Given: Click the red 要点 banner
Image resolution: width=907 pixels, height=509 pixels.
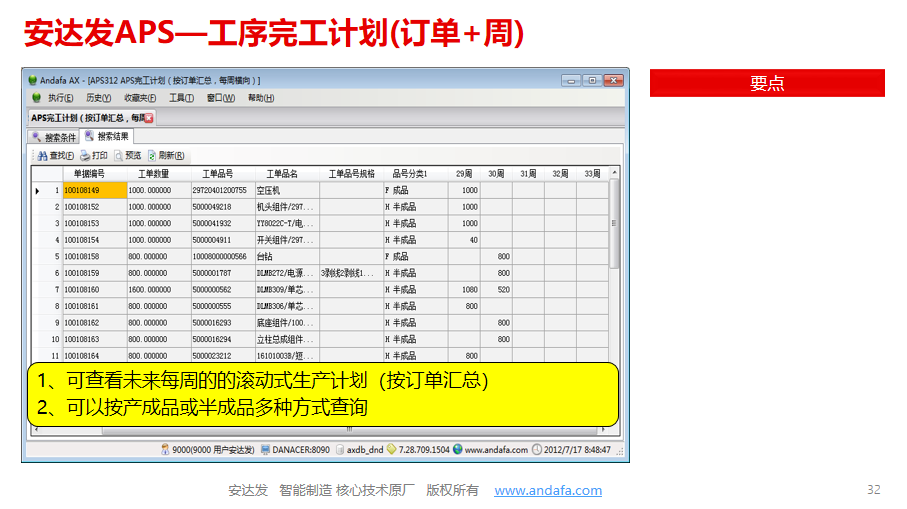Looking at the screenshot, I should click(x=767, y=83).
